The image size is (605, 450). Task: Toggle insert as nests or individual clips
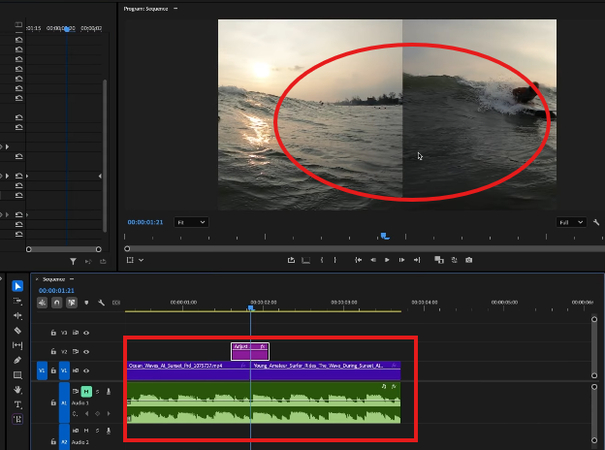(x=42, y=303)
